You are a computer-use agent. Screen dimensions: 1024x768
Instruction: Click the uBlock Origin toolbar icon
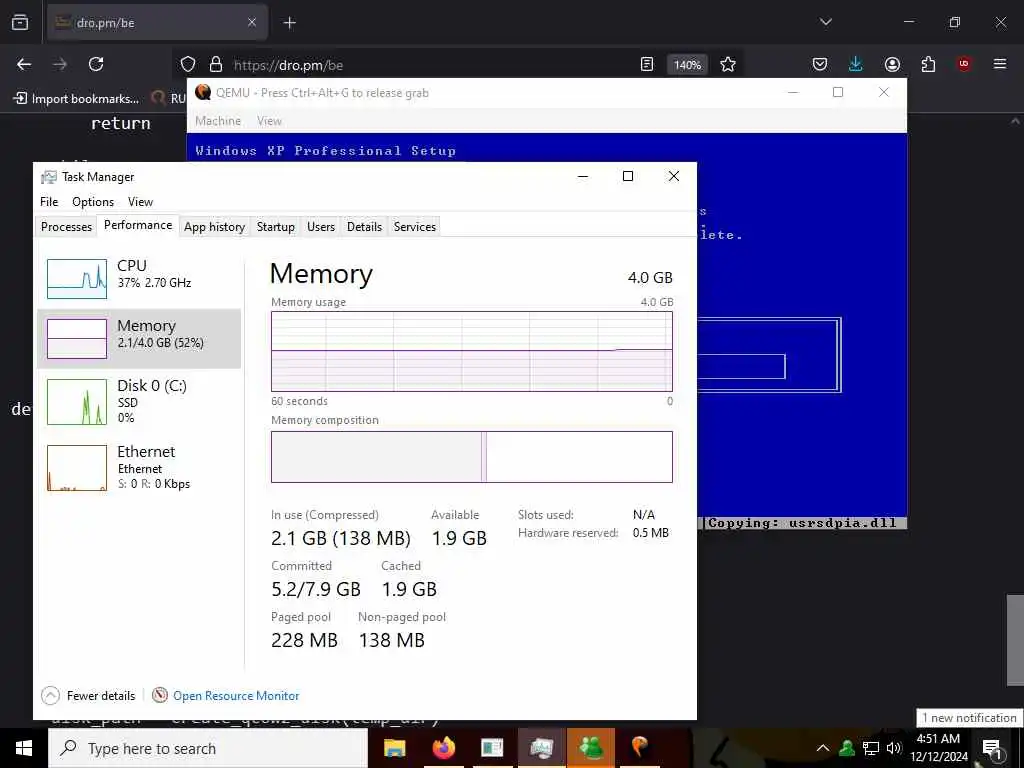point(964,64)
